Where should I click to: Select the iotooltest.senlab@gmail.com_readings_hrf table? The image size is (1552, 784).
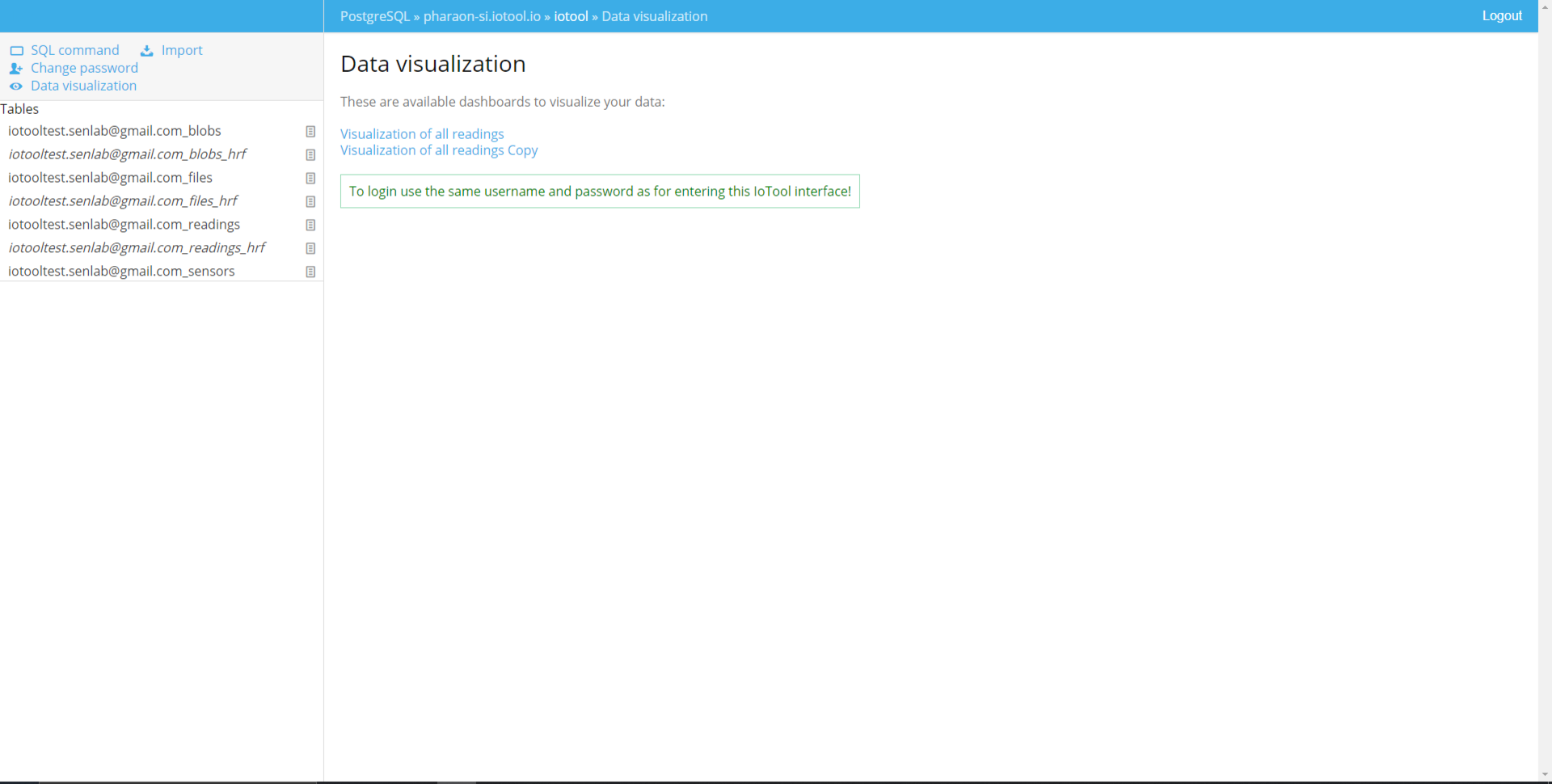click(x=137, y=248)
